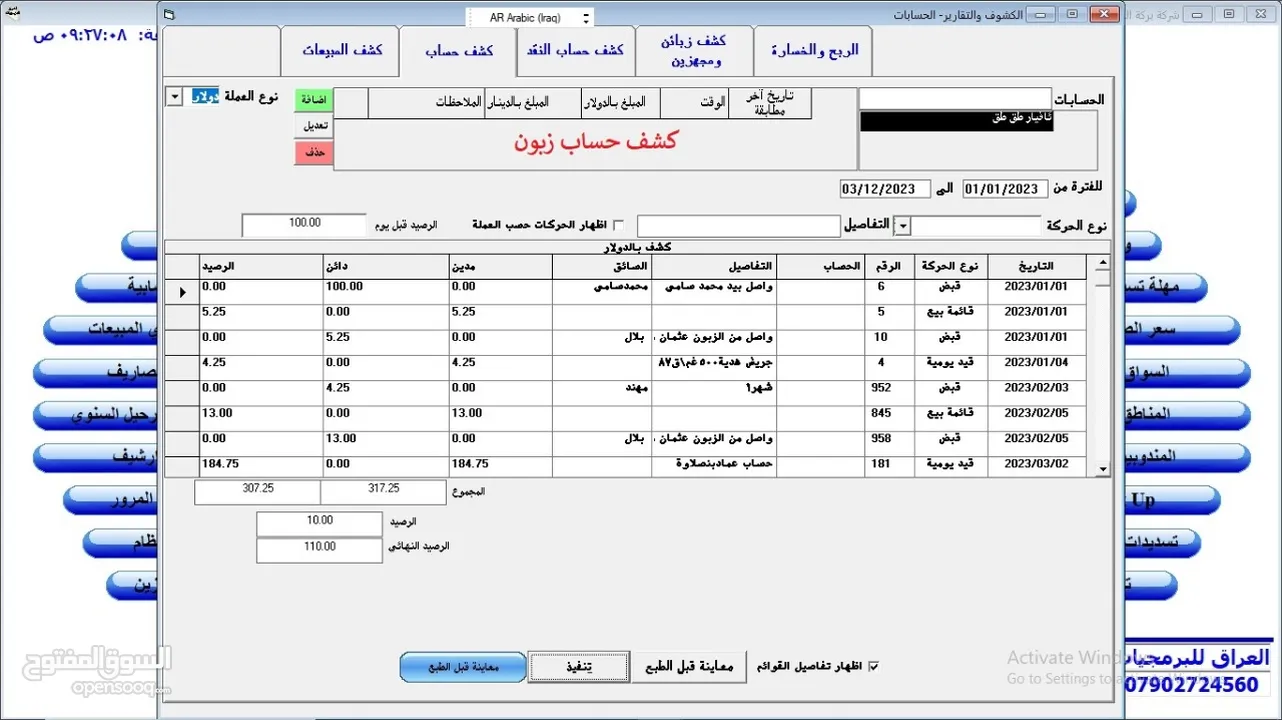The image size is (1282, 720).
Task: Click the السائق column header
Action: 602,267
